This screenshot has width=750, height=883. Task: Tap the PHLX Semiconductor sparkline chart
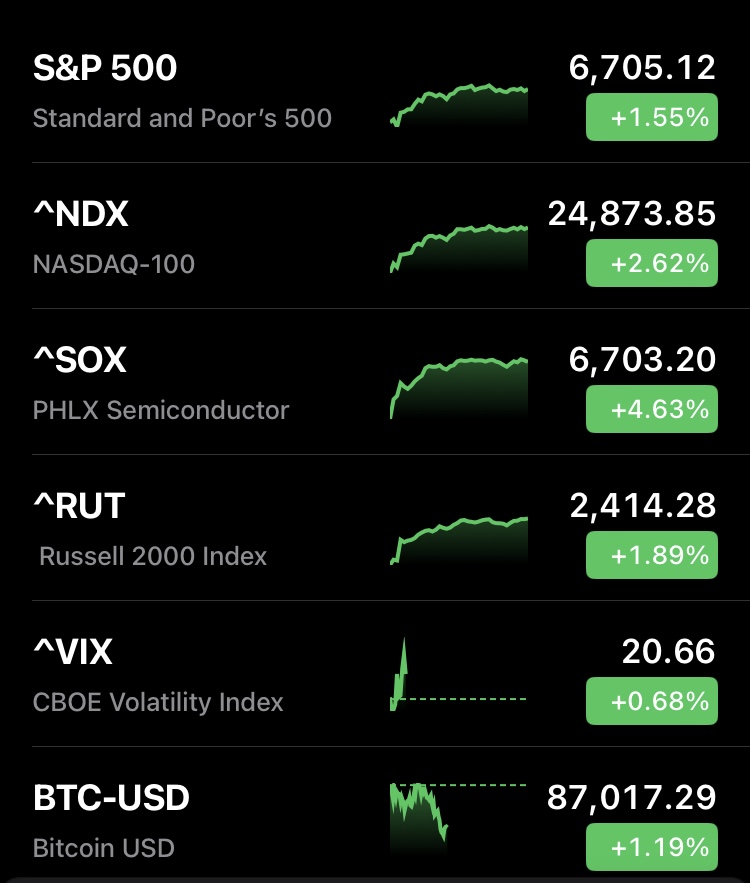[x=459, y=387]
